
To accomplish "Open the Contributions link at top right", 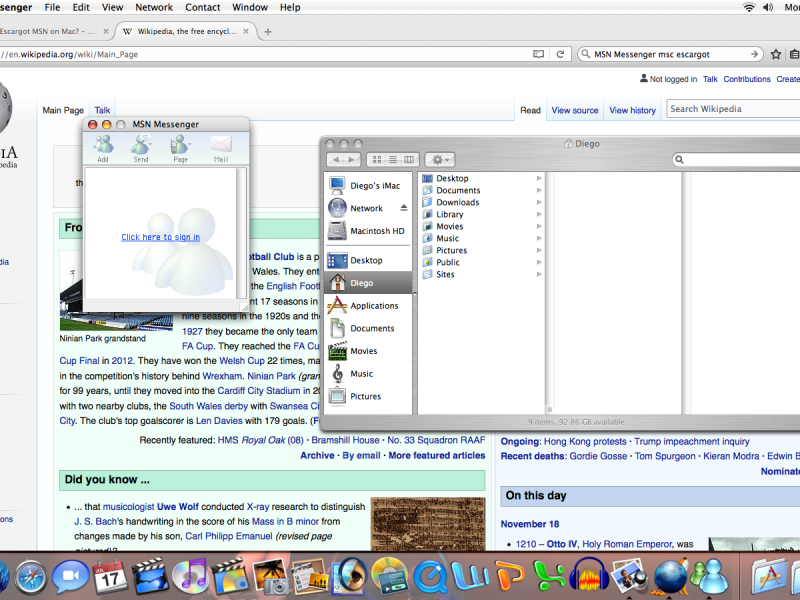I will [747, 79].
